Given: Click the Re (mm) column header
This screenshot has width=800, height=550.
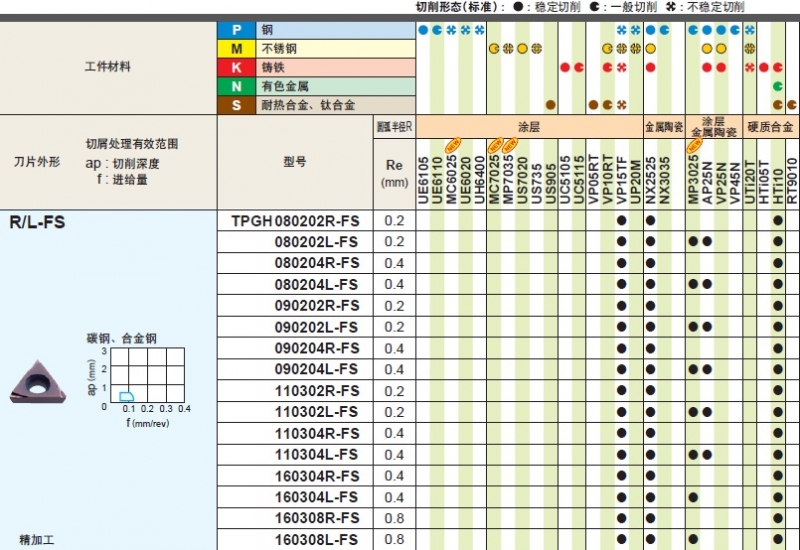Looking at the screenshot, I should pos(394,173).
